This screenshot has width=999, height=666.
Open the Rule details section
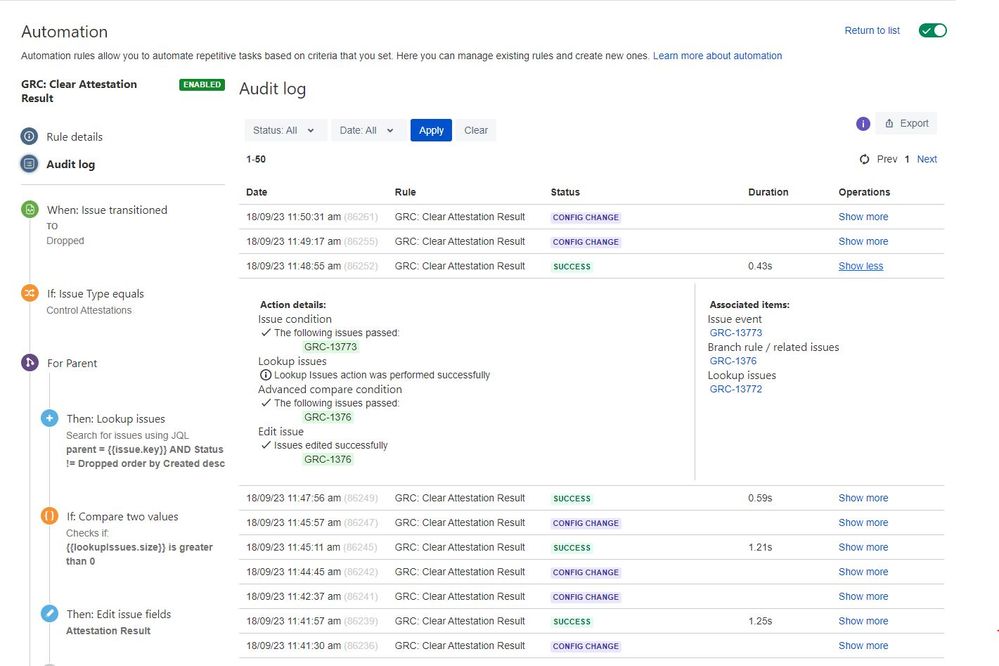coord(74,137)
